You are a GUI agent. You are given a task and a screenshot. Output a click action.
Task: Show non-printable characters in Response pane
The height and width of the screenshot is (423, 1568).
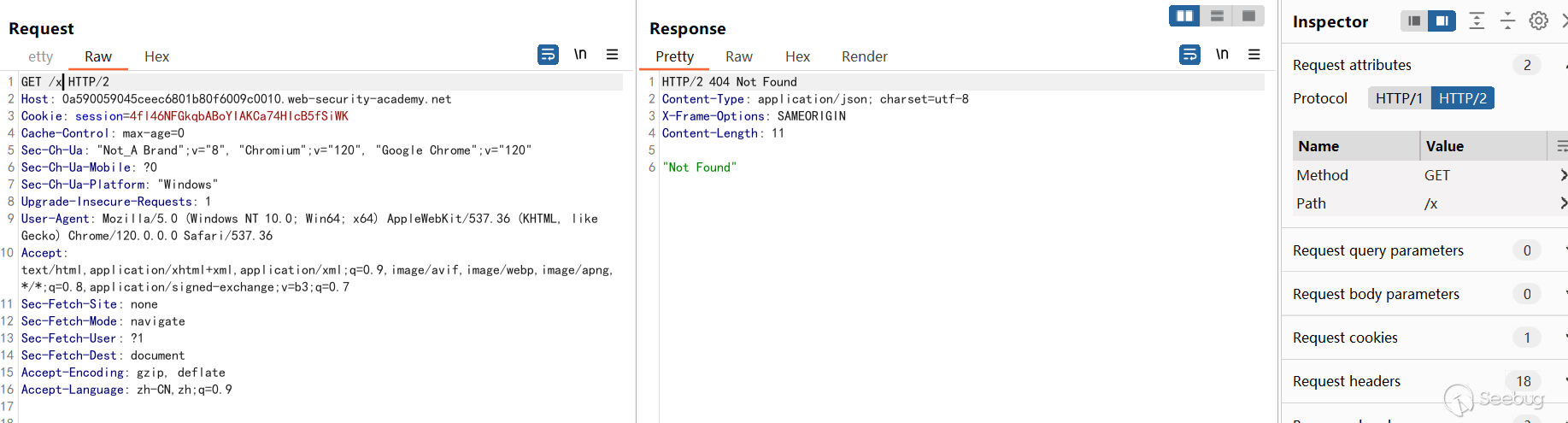click(x=1222, y=55)
